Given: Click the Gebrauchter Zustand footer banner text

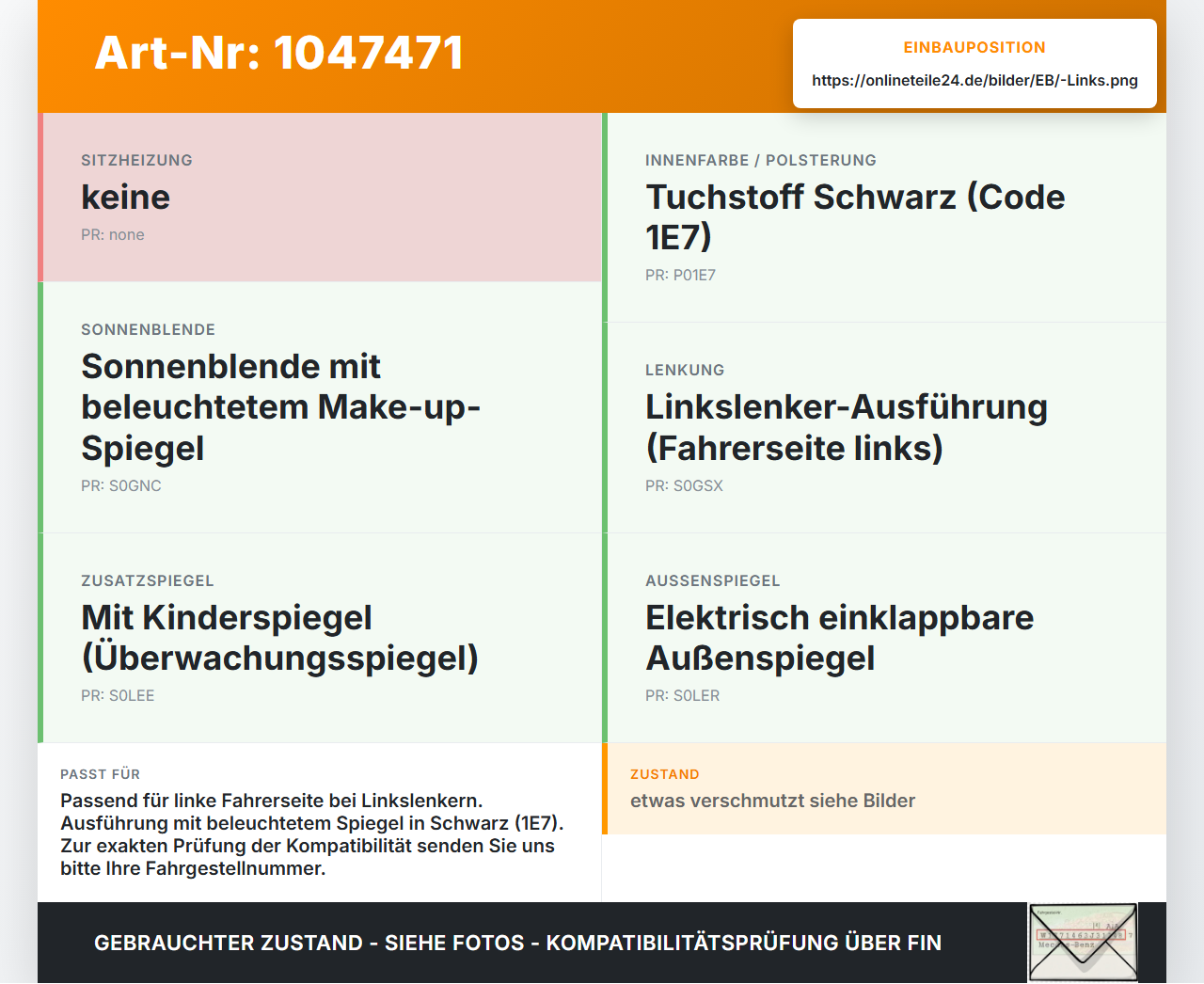Looking at the screenshot, I should [517, 943].
